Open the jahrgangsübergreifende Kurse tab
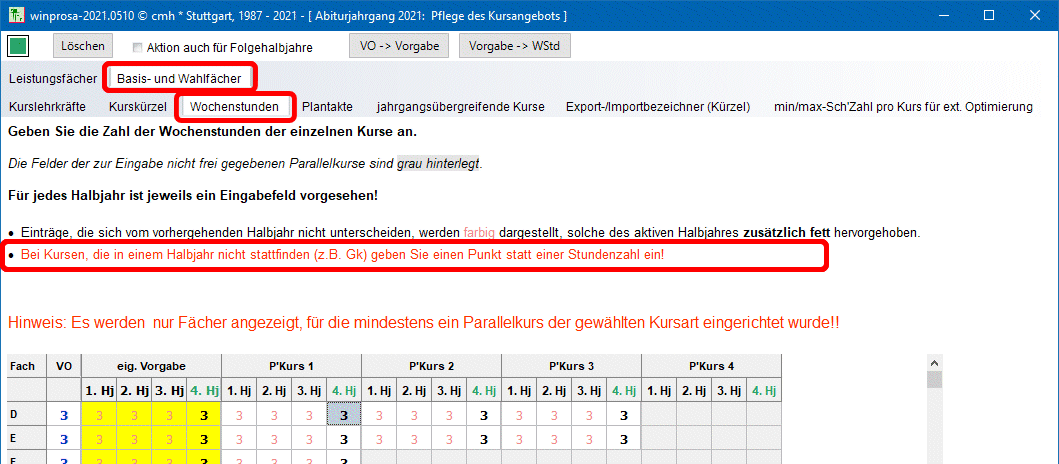This screenshot has width=1059, height=464. [460, 106]
